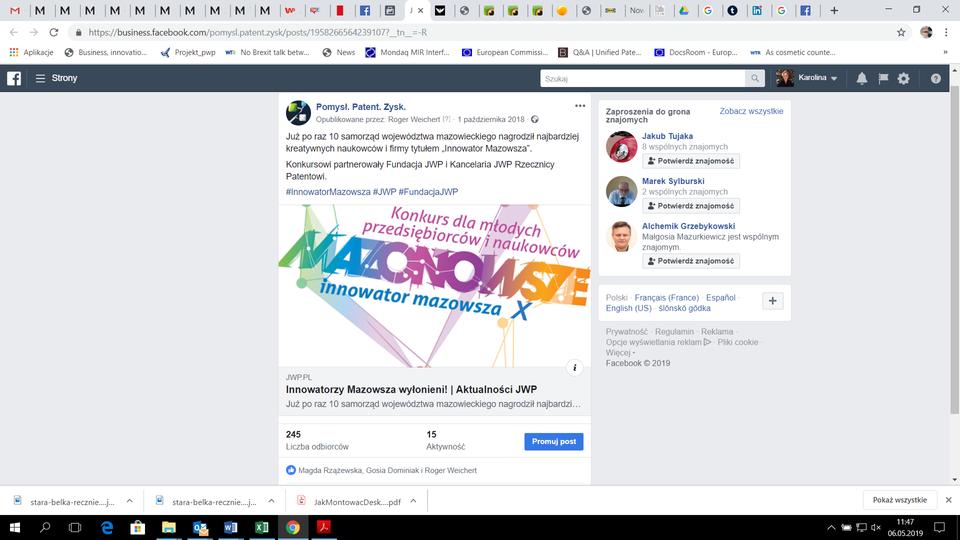Open the notifications bell
The height and width of the screenshot is (540, 960).
point(861,78)
